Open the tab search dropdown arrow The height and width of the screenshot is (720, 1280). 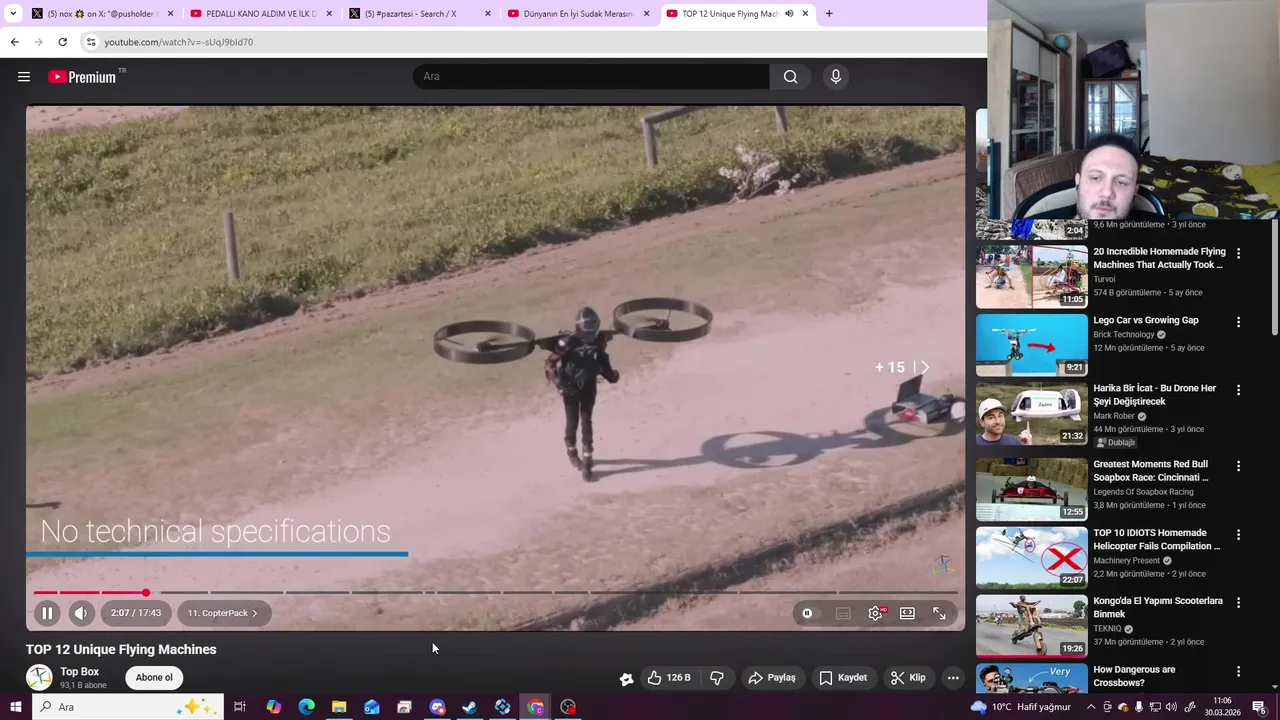[x=13, y=14]
